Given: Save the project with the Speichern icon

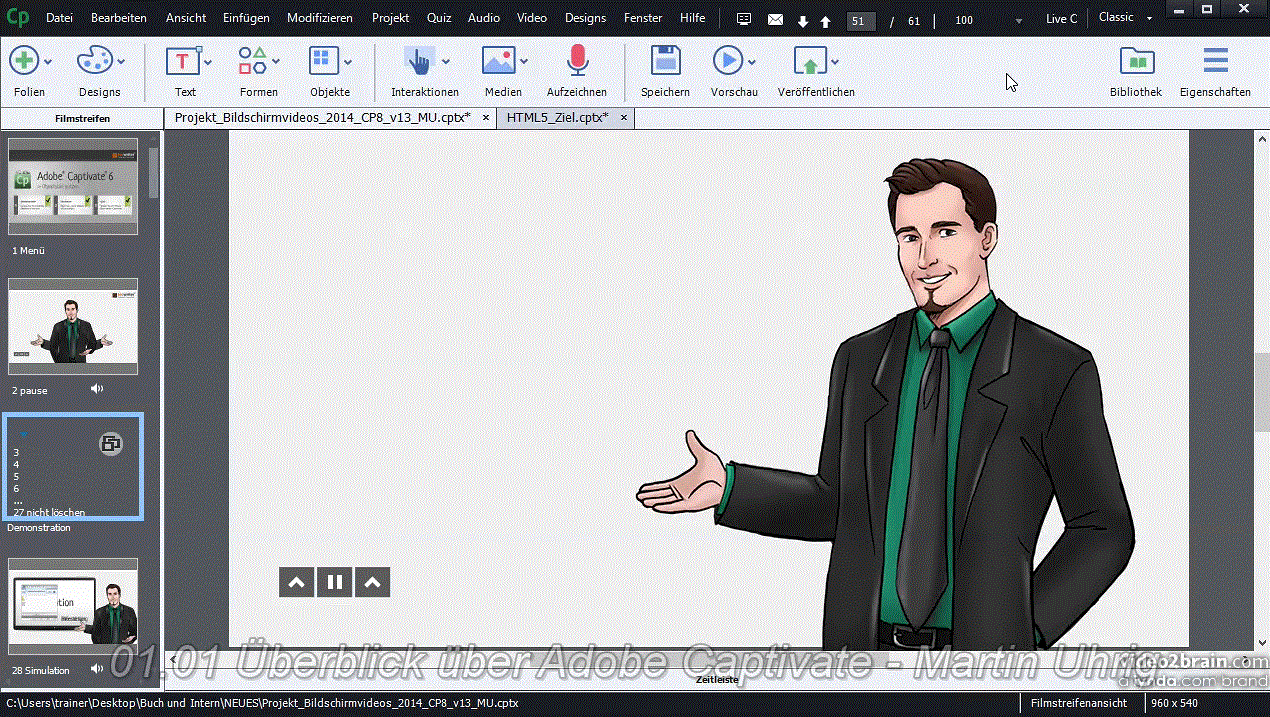Looking at the screenshot, I should click(x=665, y=61).
